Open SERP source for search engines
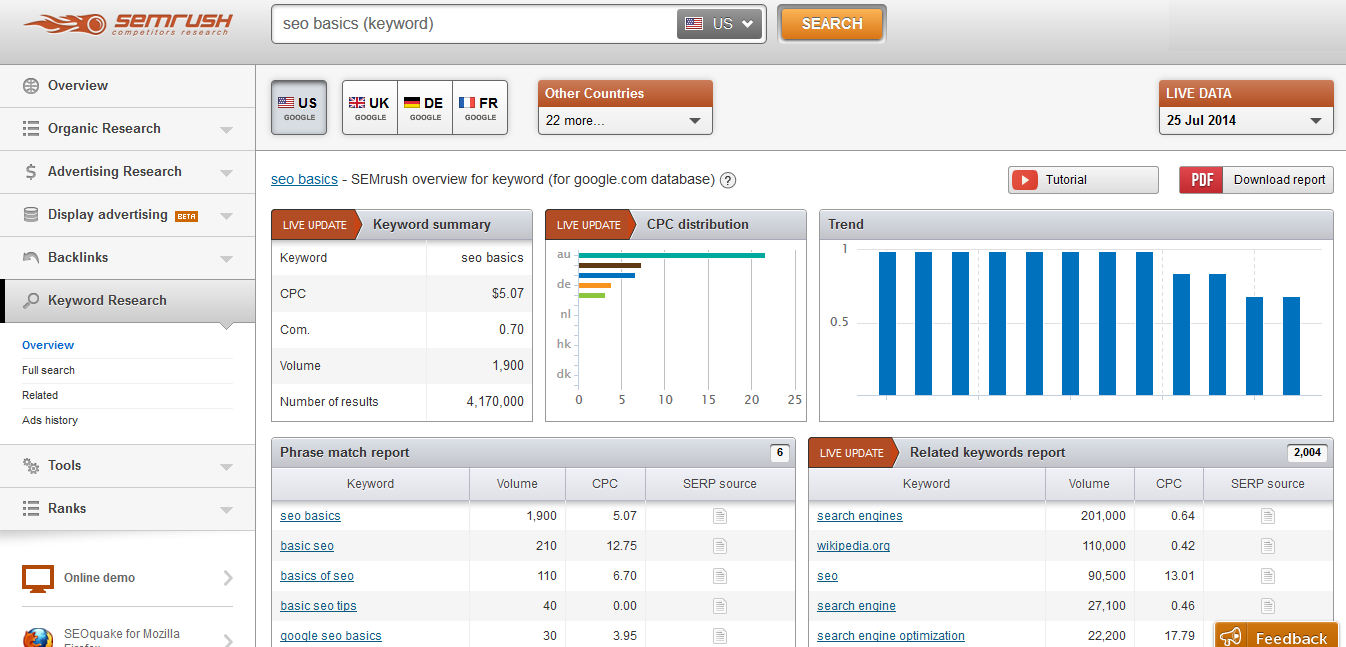This screenshot has height=647, width=1346. pyautogui.click(x=1268, y=516)
